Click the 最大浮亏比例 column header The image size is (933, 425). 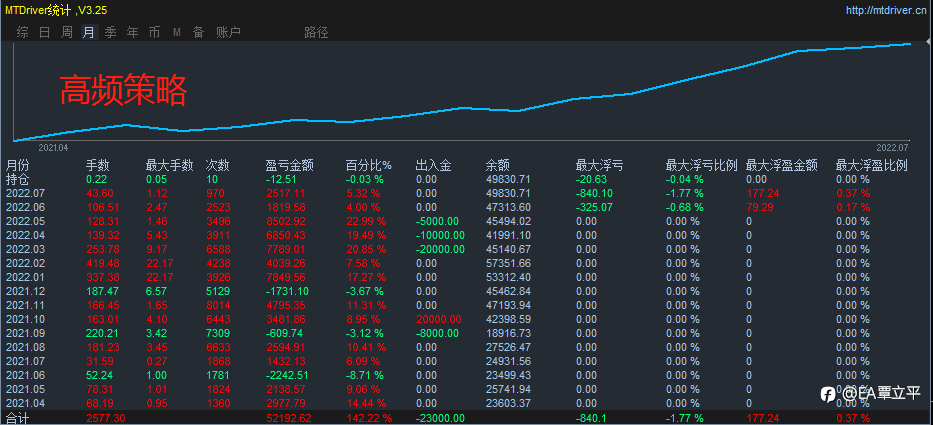(x=702, y=165)
